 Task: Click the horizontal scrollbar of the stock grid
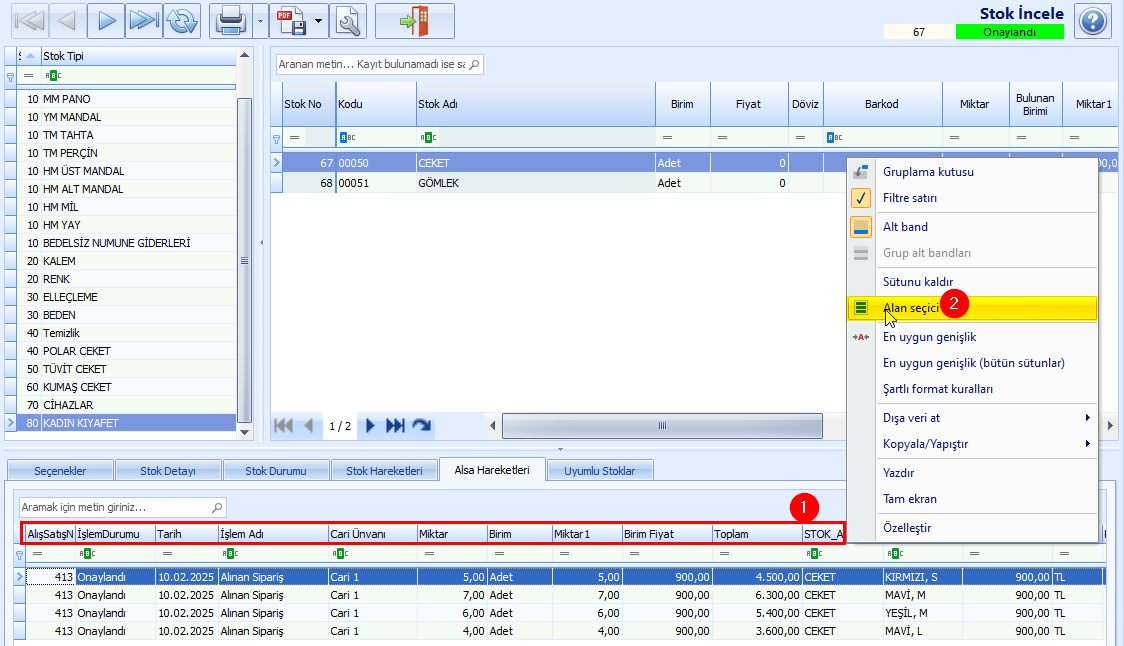coord(662,426)
